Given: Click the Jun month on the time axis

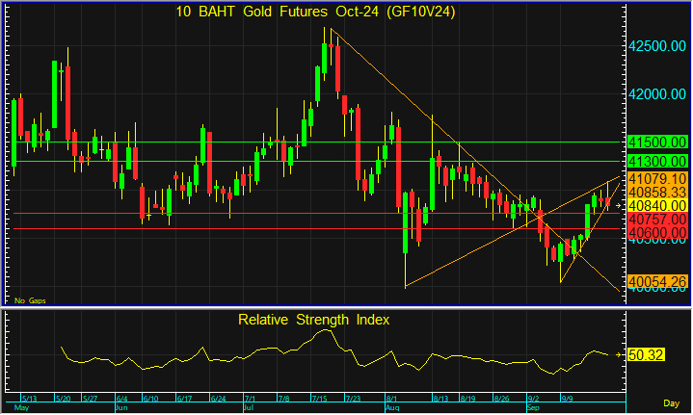Looking at the screenshot, I should [x=122, y=408].
